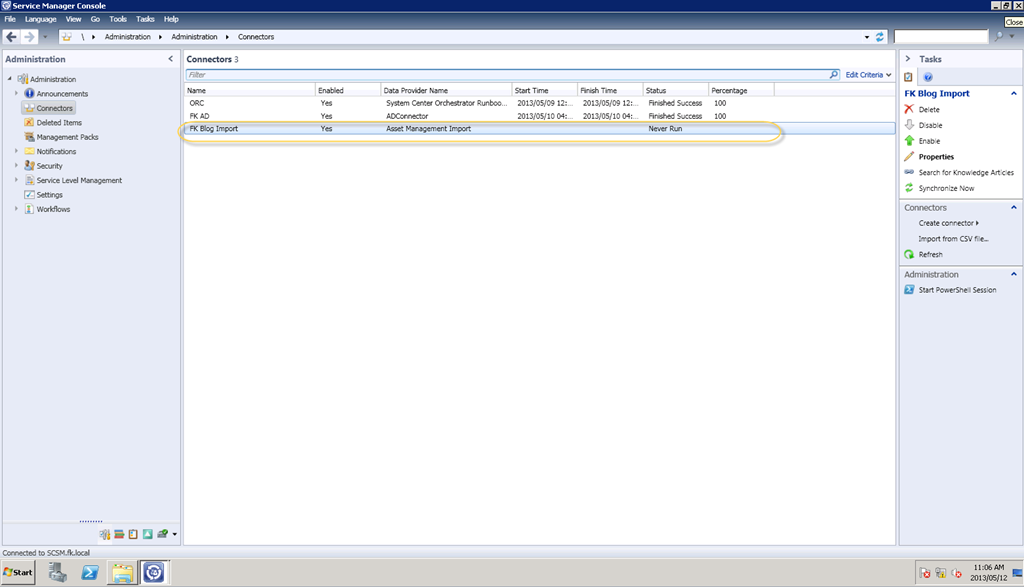Click the Refresh icon under Connectors

coord(909,255)
